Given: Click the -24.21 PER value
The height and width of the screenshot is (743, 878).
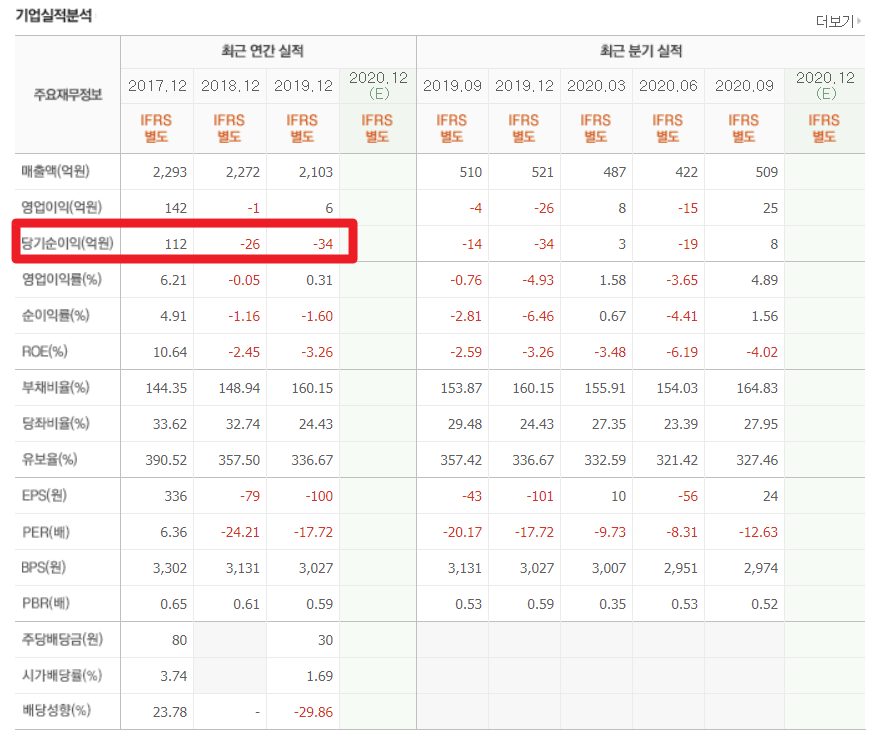Looking at the screenshot, I should (240, 532).
